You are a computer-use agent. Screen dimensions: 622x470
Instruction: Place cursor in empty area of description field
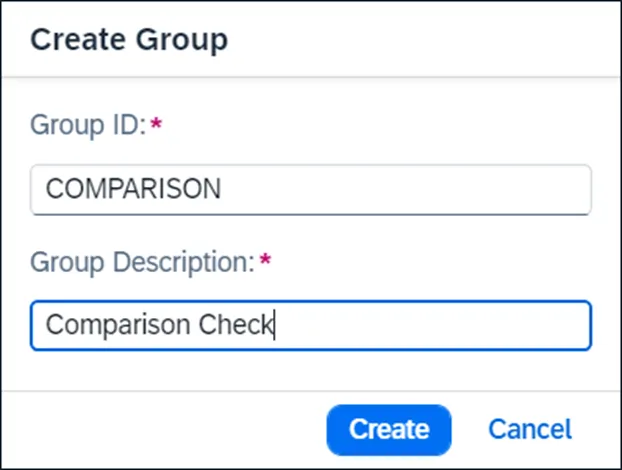point(440,325)
